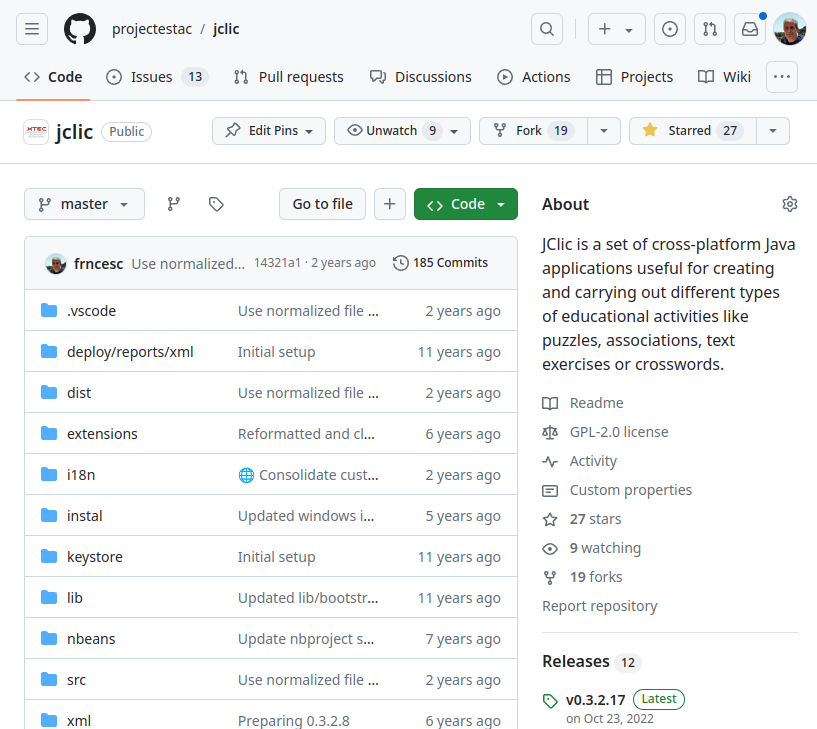Click the jclic breadcrumb link

tap(226, 29)
